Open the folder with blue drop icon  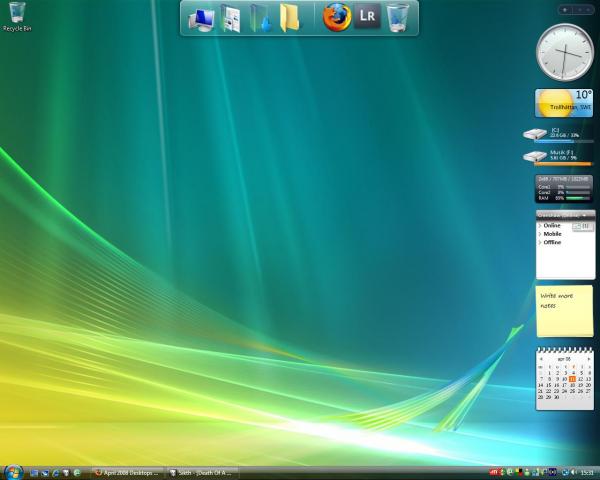[x=261, y=18]
